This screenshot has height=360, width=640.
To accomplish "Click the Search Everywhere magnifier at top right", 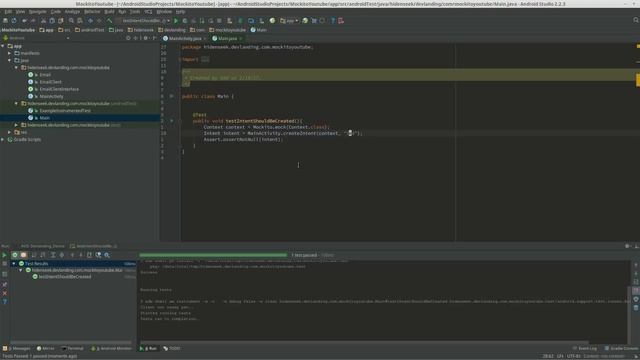I will pyautogui.click(x=636, y=20).
